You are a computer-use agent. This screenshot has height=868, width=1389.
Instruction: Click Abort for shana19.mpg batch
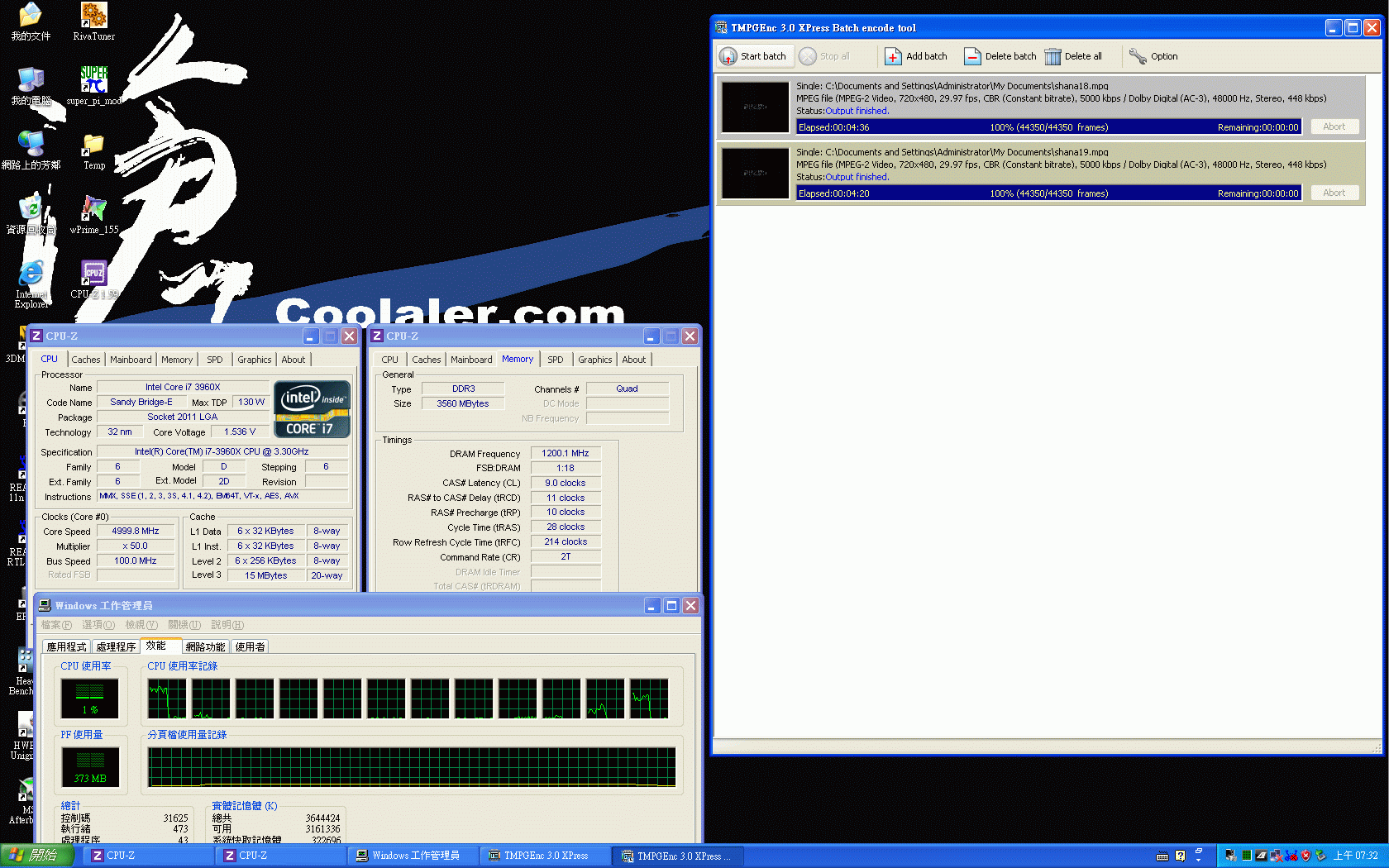pyautogui.click(x=1334, y=193)
